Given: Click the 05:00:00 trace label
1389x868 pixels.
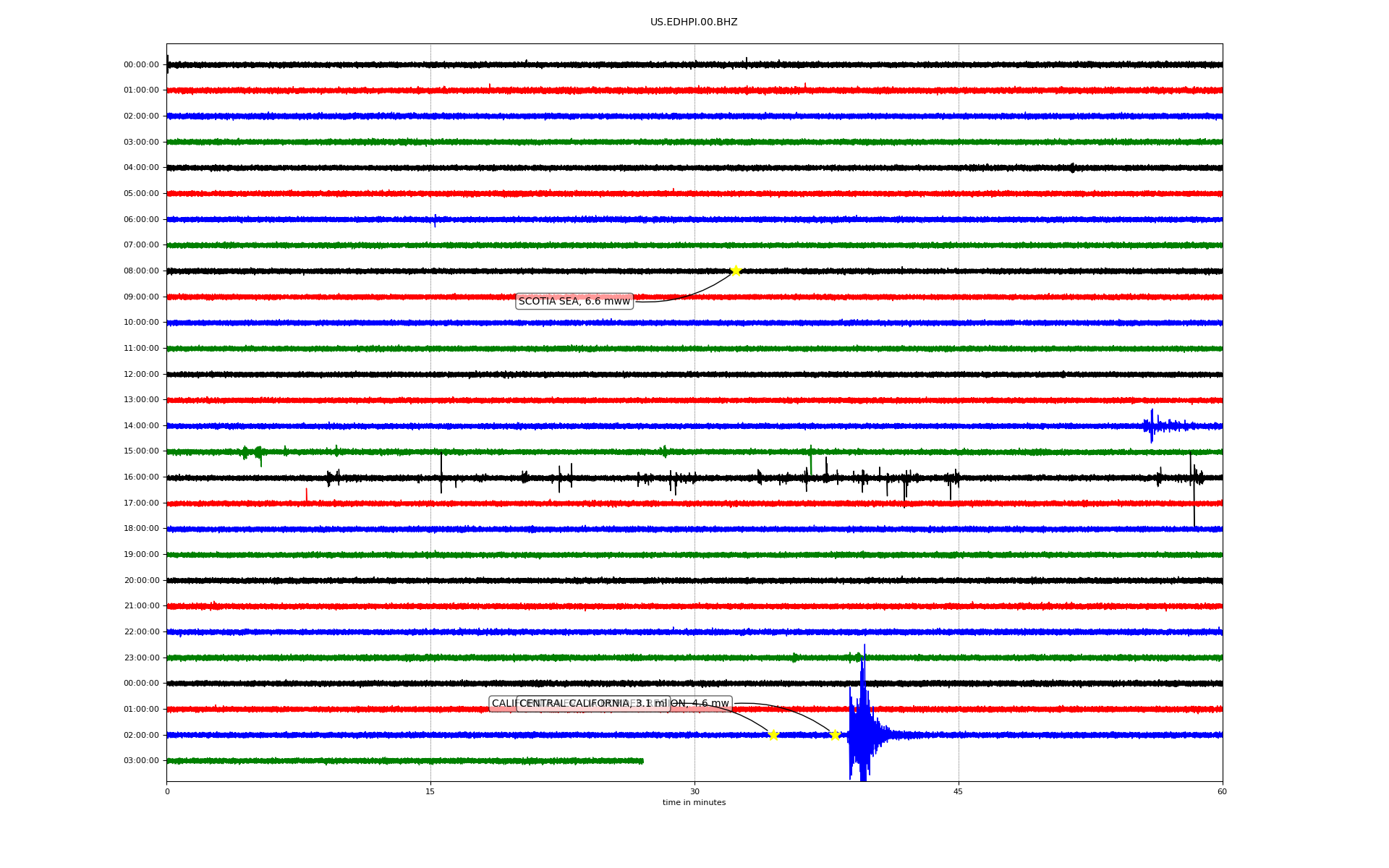Looking at the screenshot, I should (x=141, y=194).
